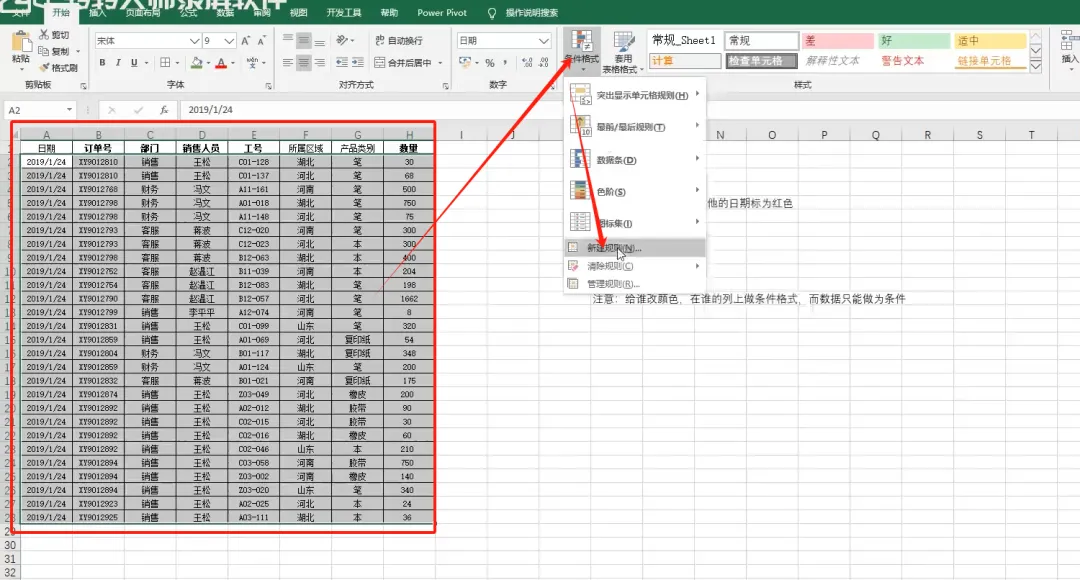
Task: Apply cell borders icon
Action: tap(165, 63)
